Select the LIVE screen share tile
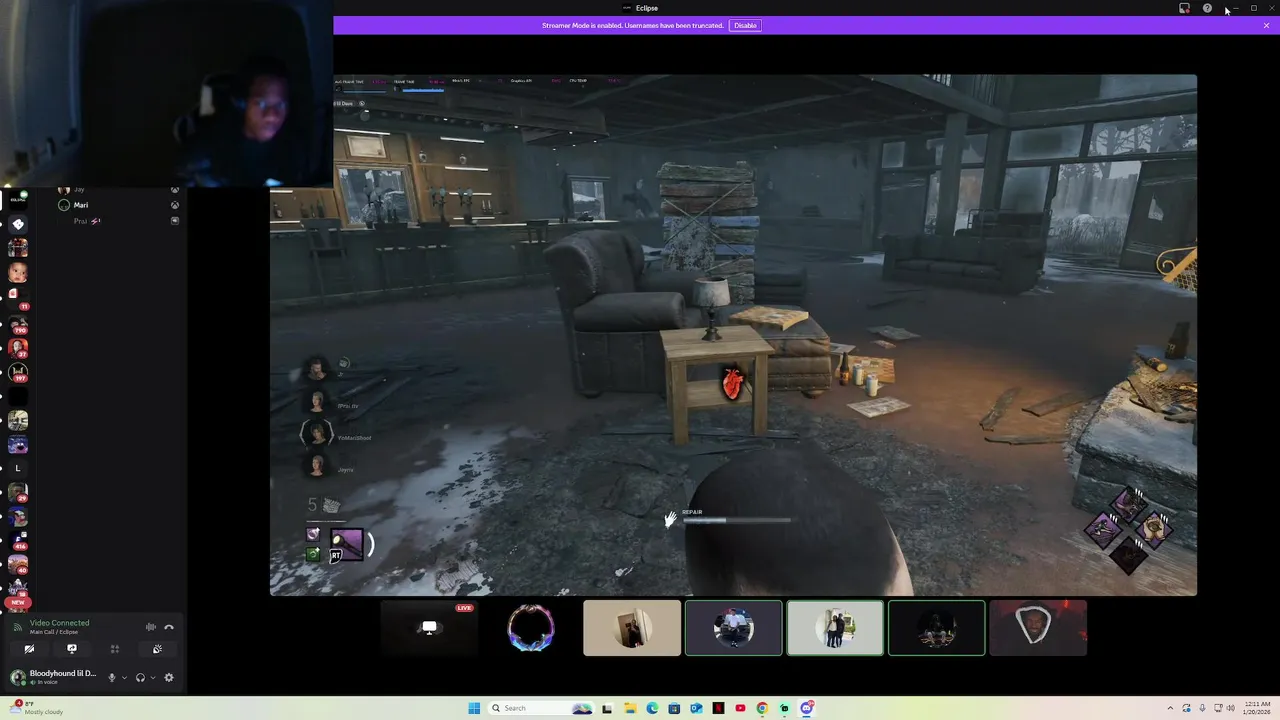This screenshot has width=1280, height=720. tap(429, 628)
